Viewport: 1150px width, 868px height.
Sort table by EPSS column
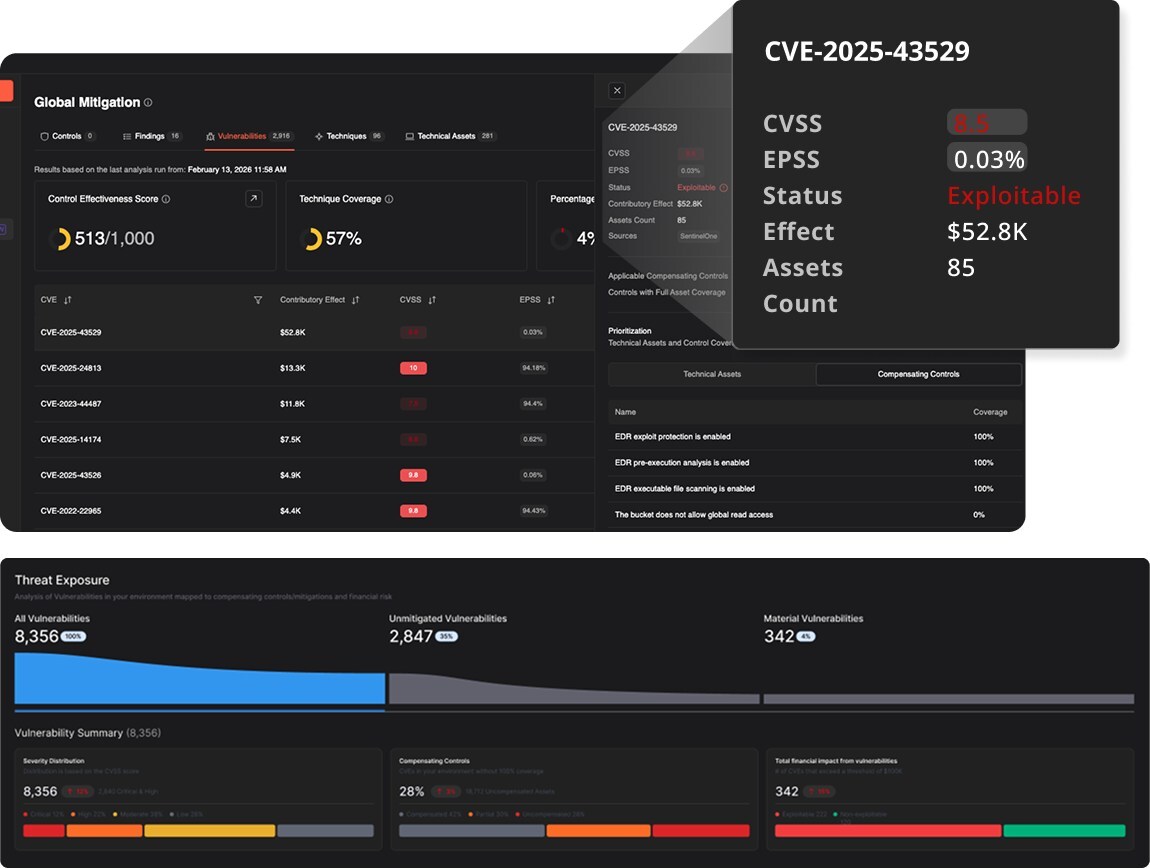551,300
